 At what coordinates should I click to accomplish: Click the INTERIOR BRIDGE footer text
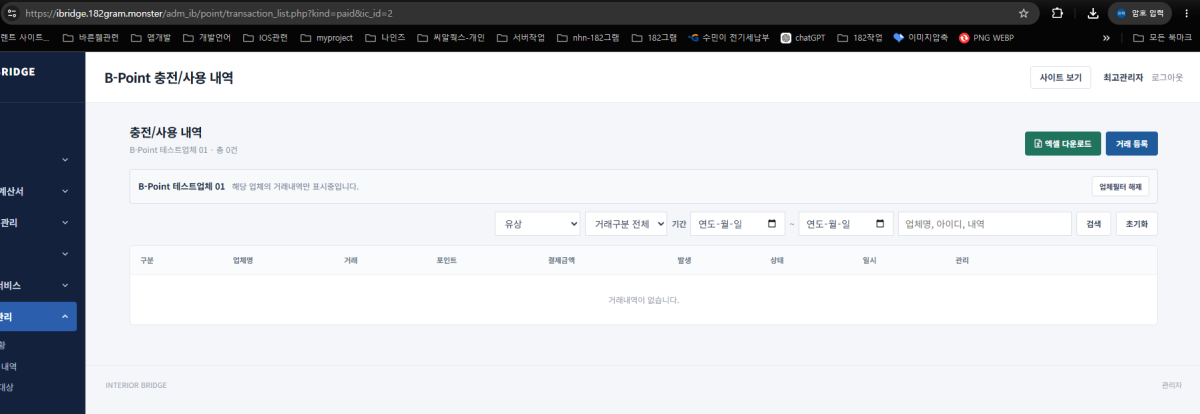tap(136, 385)
